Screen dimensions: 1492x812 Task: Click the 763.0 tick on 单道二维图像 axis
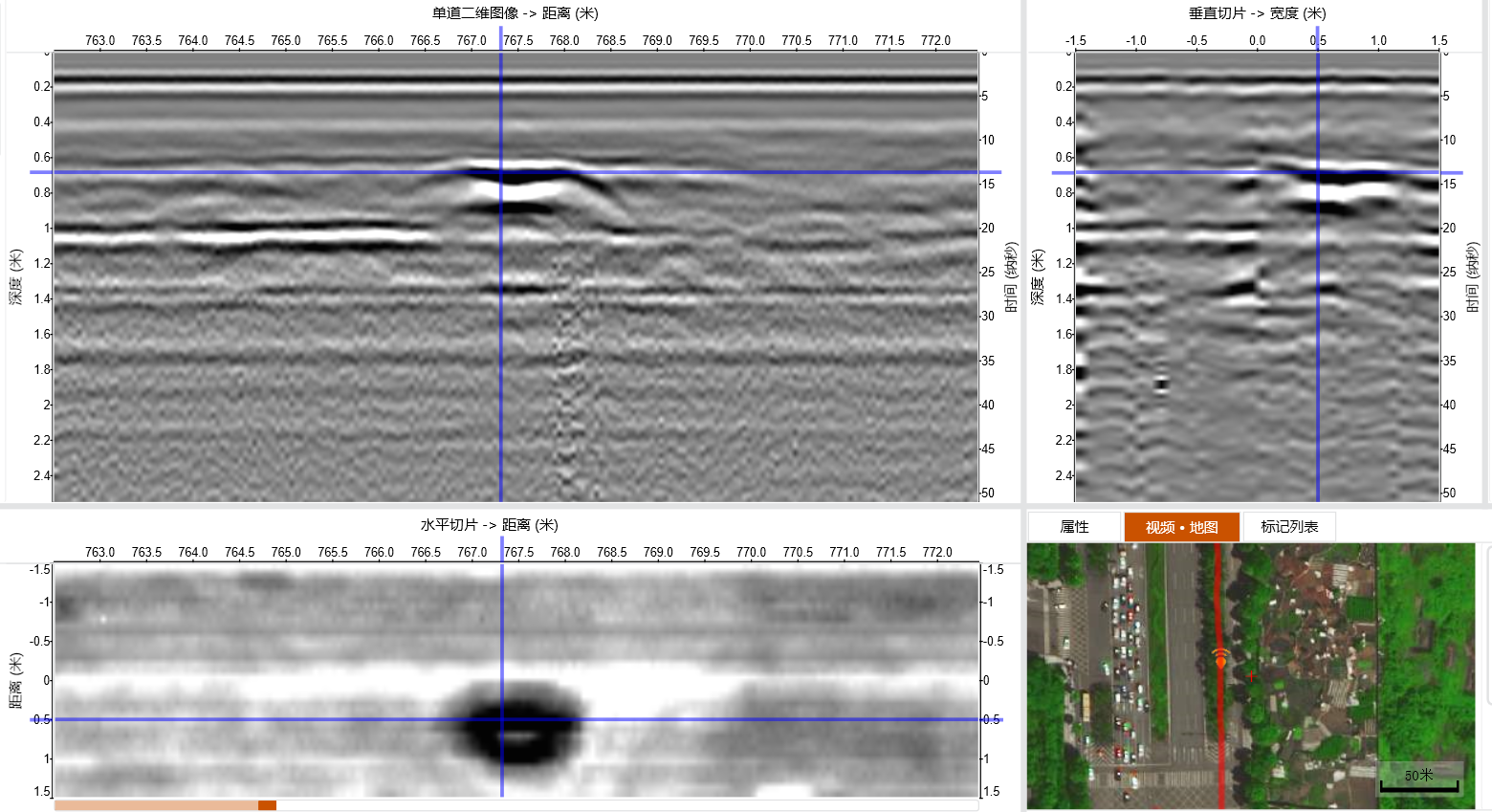coord(99,40)
